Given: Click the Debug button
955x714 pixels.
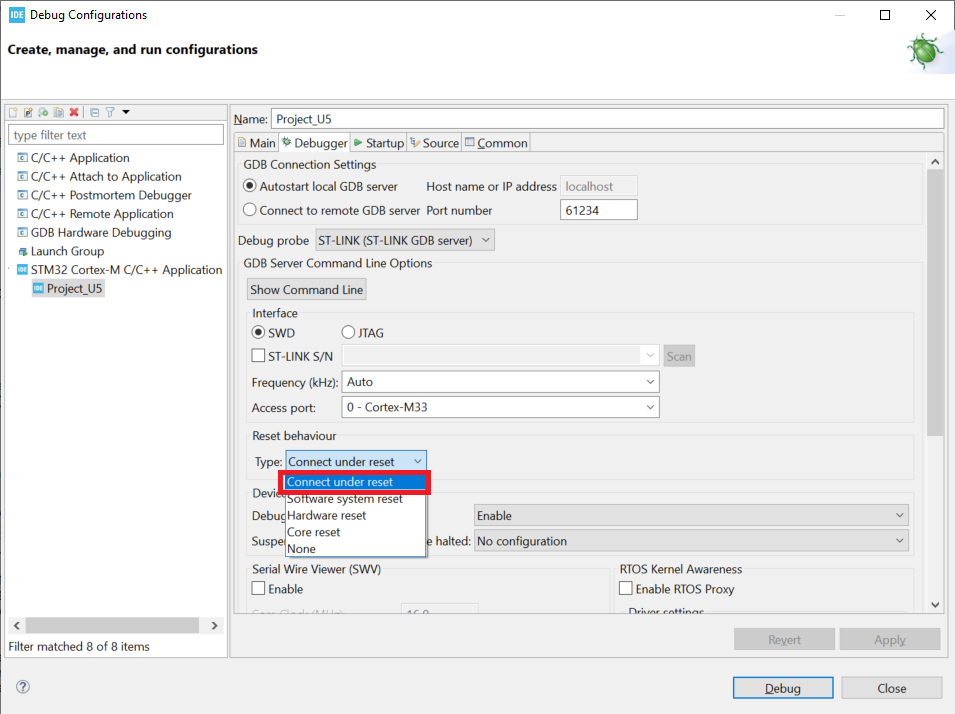Looking at the screenshot, I should (x=783, y=688).
